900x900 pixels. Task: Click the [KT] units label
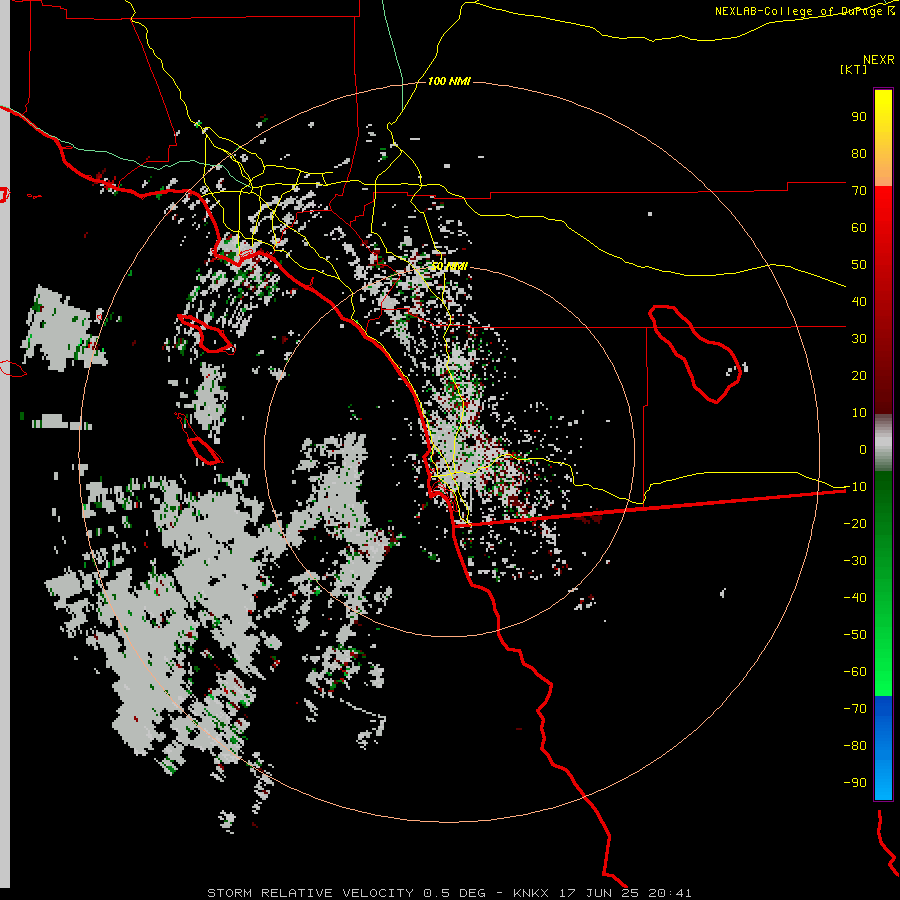(x=853, y=69)
